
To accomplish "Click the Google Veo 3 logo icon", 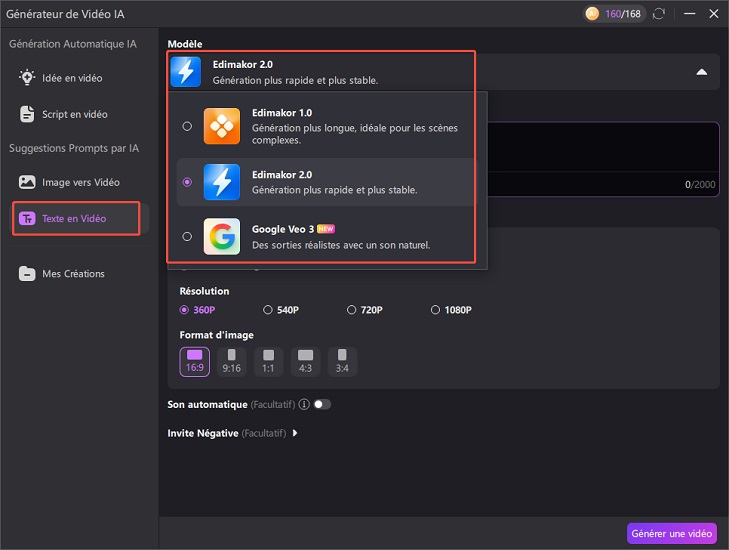I will coord(222,237).
